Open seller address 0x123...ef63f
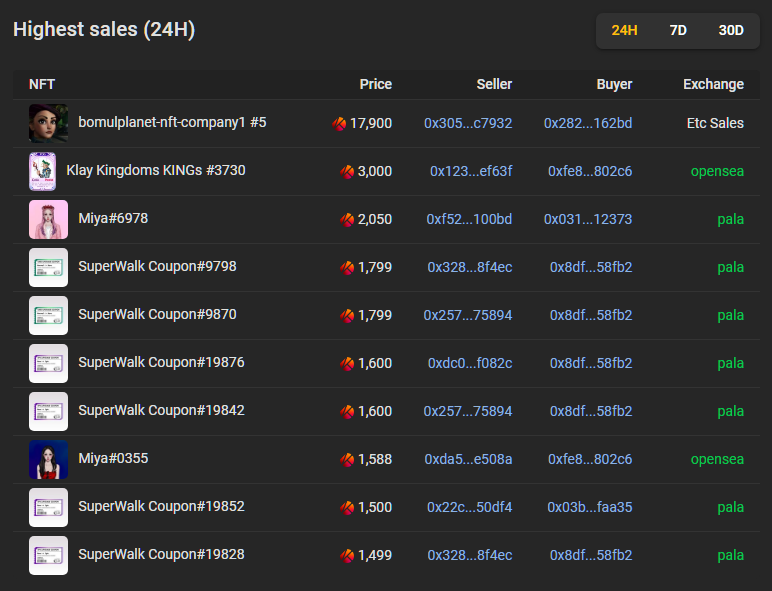Viewport: 772px width, 591px height. coord(471,171)
